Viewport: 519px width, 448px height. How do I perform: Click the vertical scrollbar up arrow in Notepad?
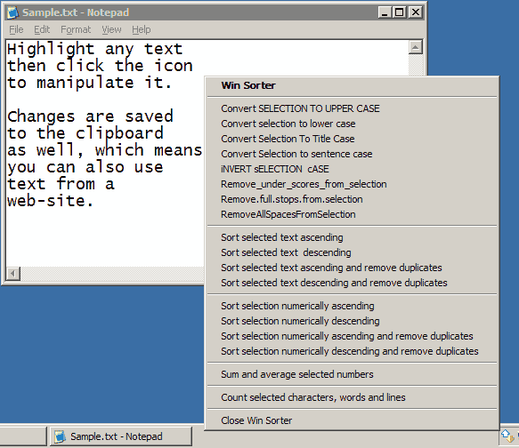415,47
